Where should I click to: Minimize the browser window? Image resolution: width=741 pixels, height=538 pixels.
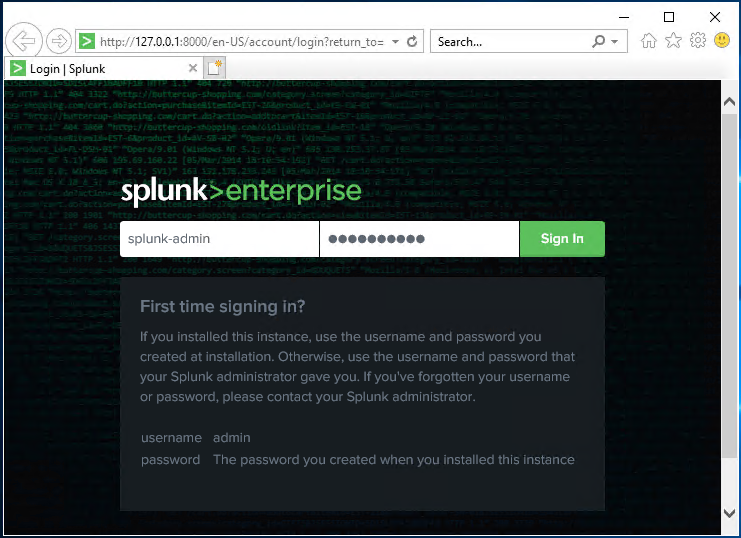[624, 17]
